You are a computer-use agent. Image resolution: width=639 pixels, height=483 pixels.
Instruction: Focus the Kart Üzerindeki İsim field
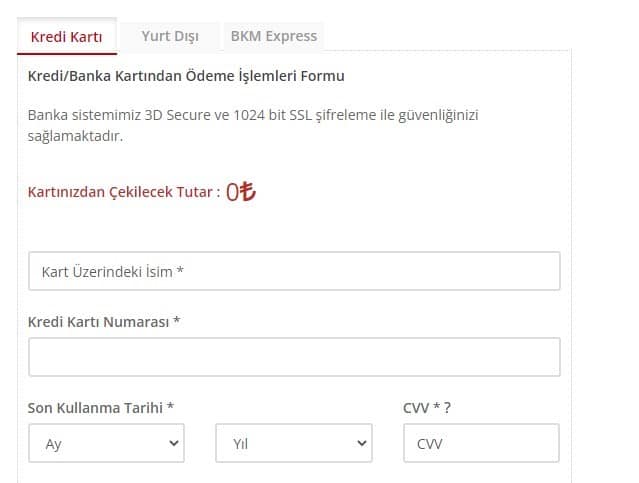point(294,271)
